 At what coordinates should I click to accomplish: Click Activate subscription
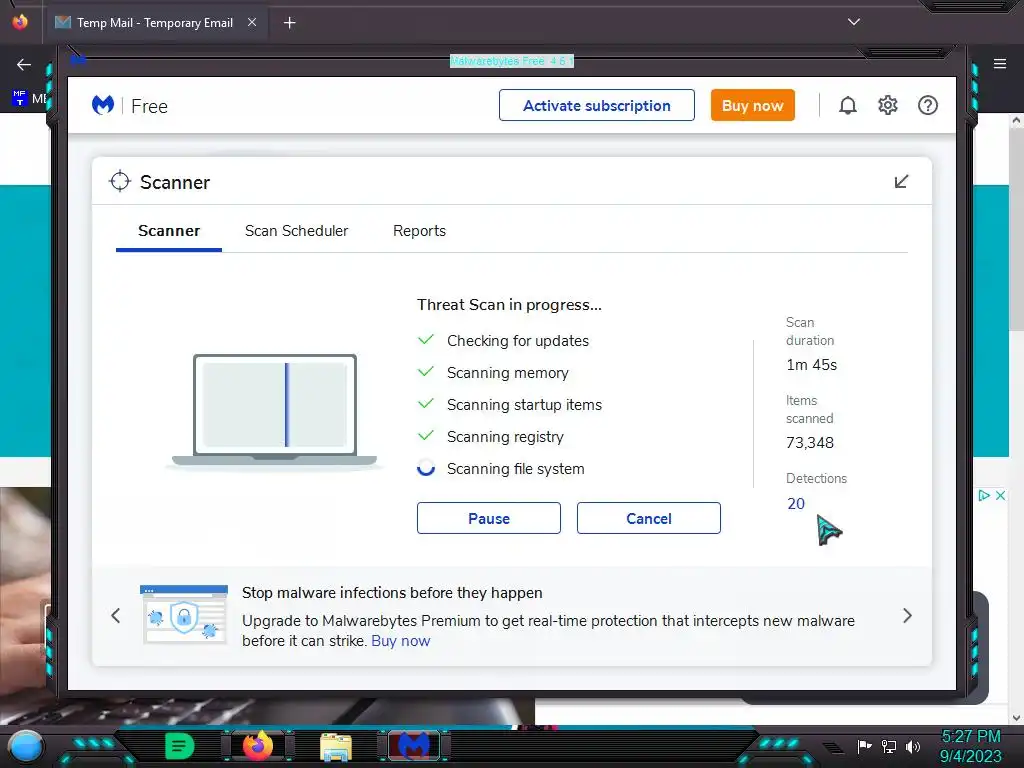(x=597, y=105)
